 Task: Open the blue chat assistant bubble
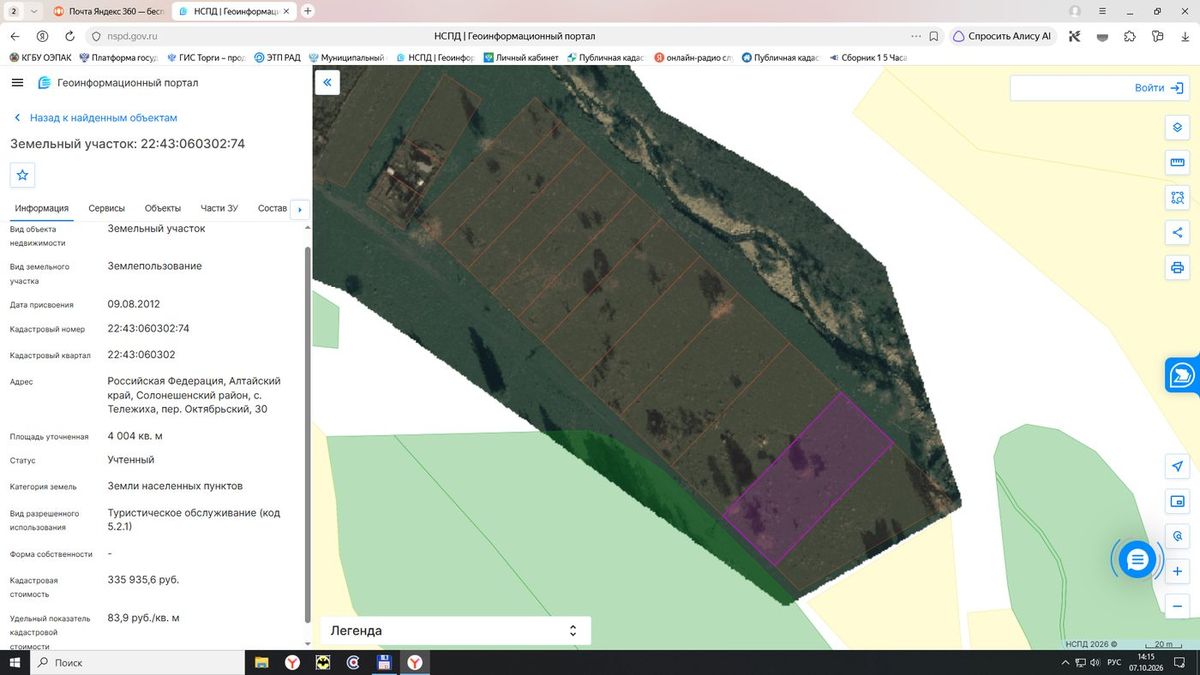click(x=1137, y=560)
